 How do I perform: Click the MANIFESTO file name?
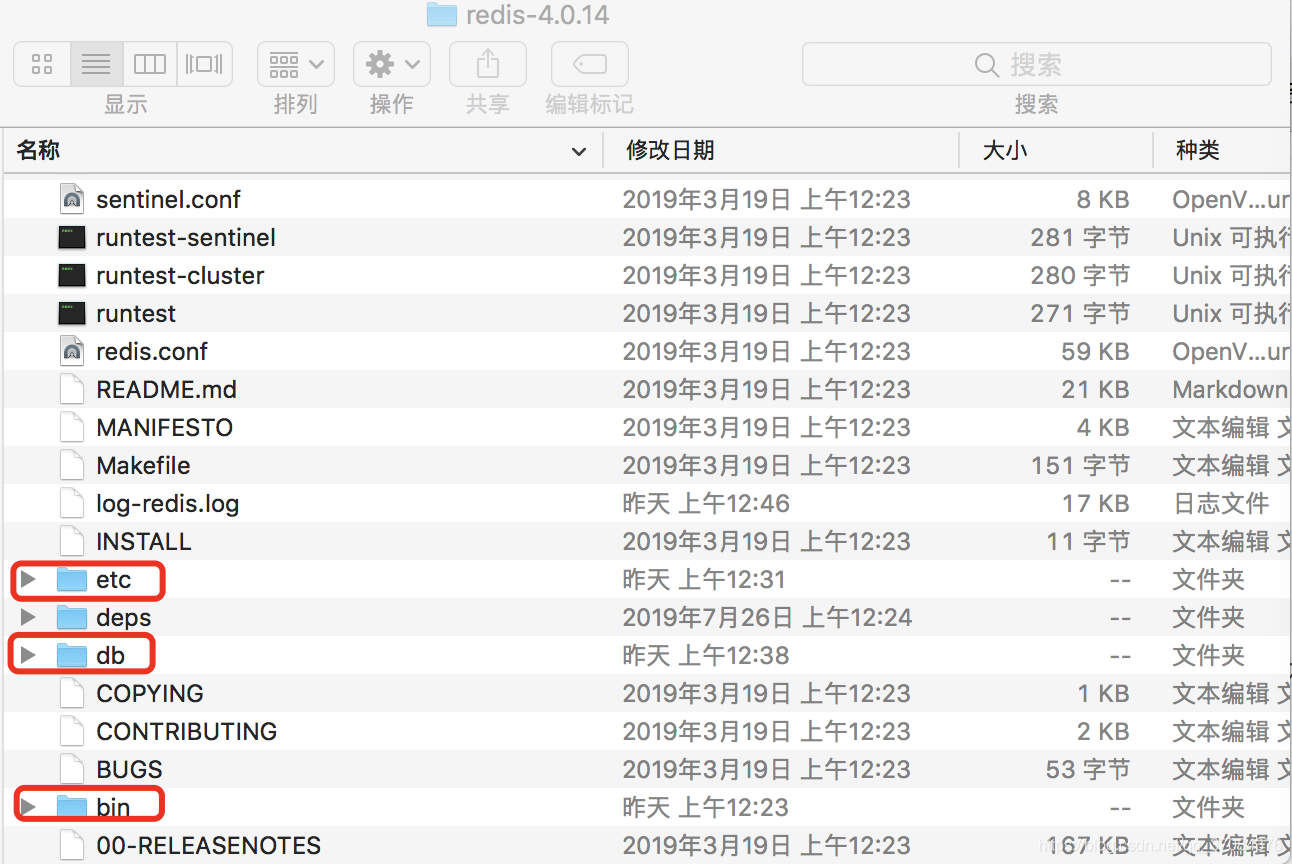[165, 427]
